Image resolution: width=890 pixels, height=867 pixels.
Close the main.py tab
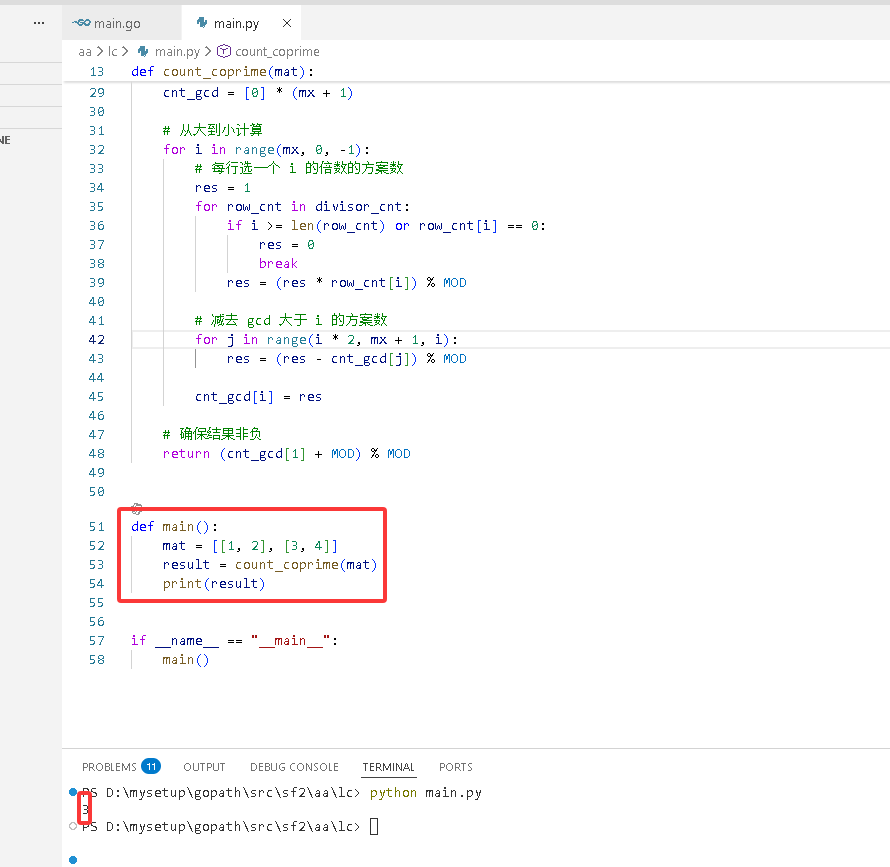point(287,23)
